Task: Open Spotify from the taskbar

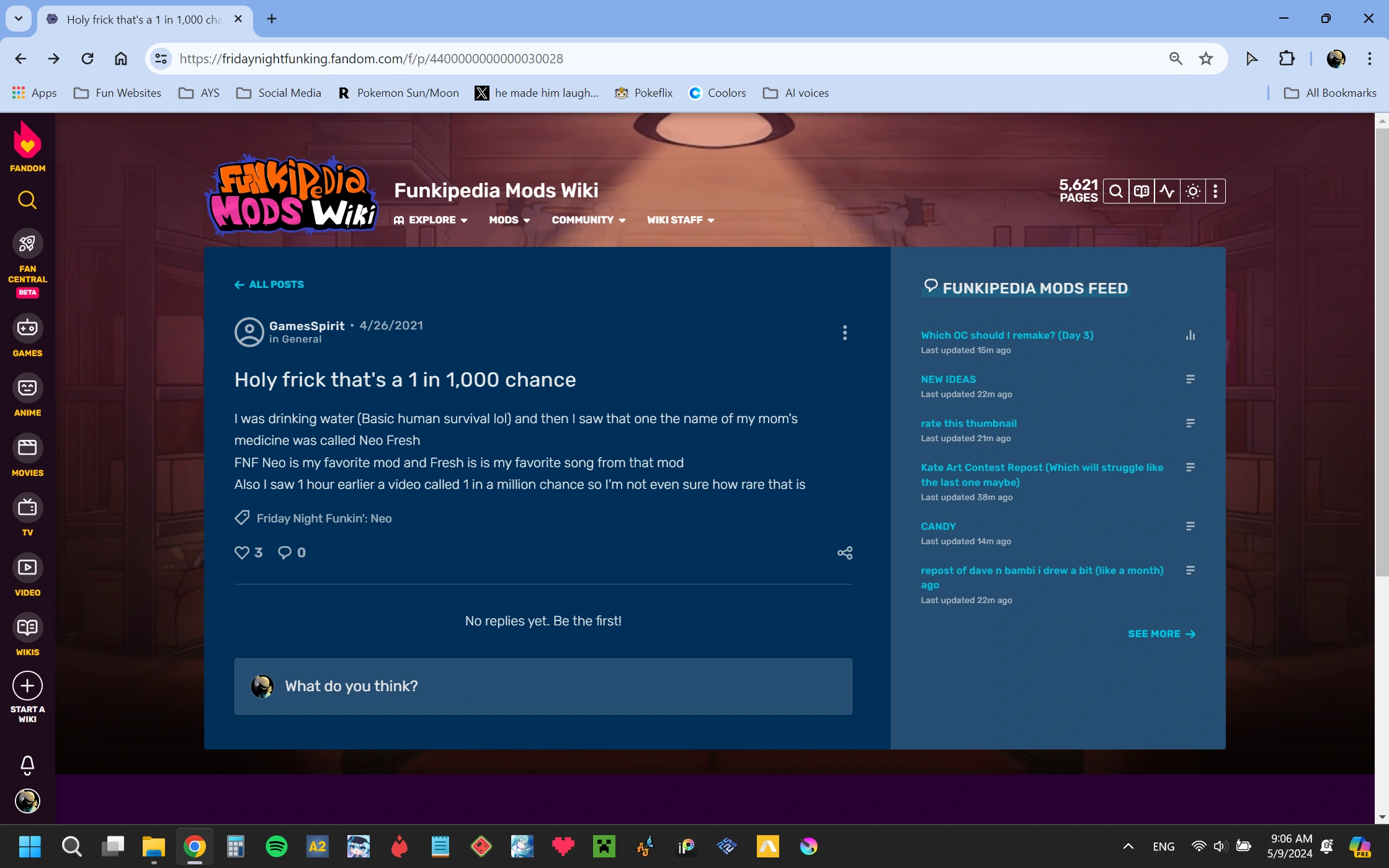Action: (x=276, y=846)
